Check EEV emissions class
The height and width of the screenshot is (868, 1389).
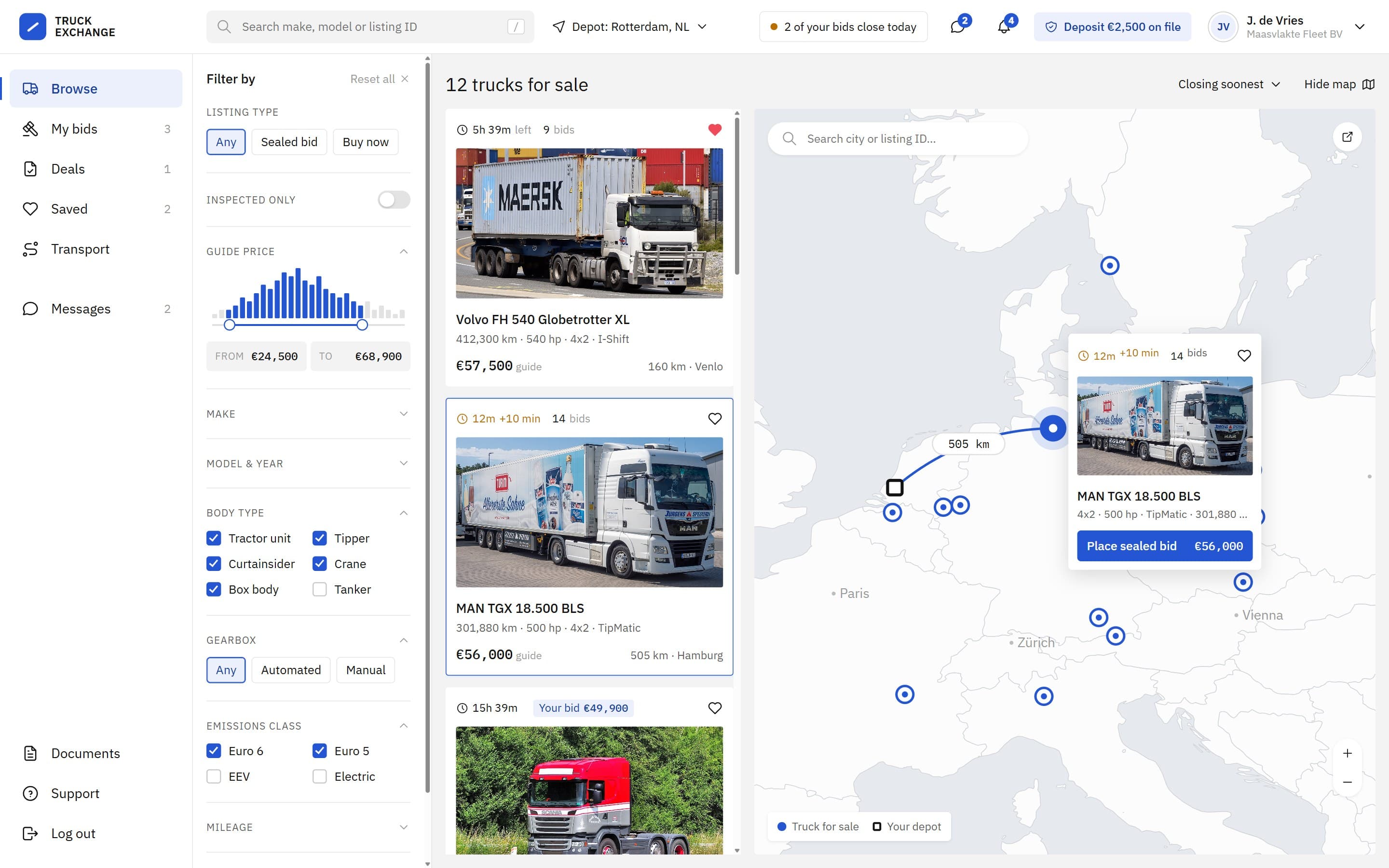[x=214, y=777]
